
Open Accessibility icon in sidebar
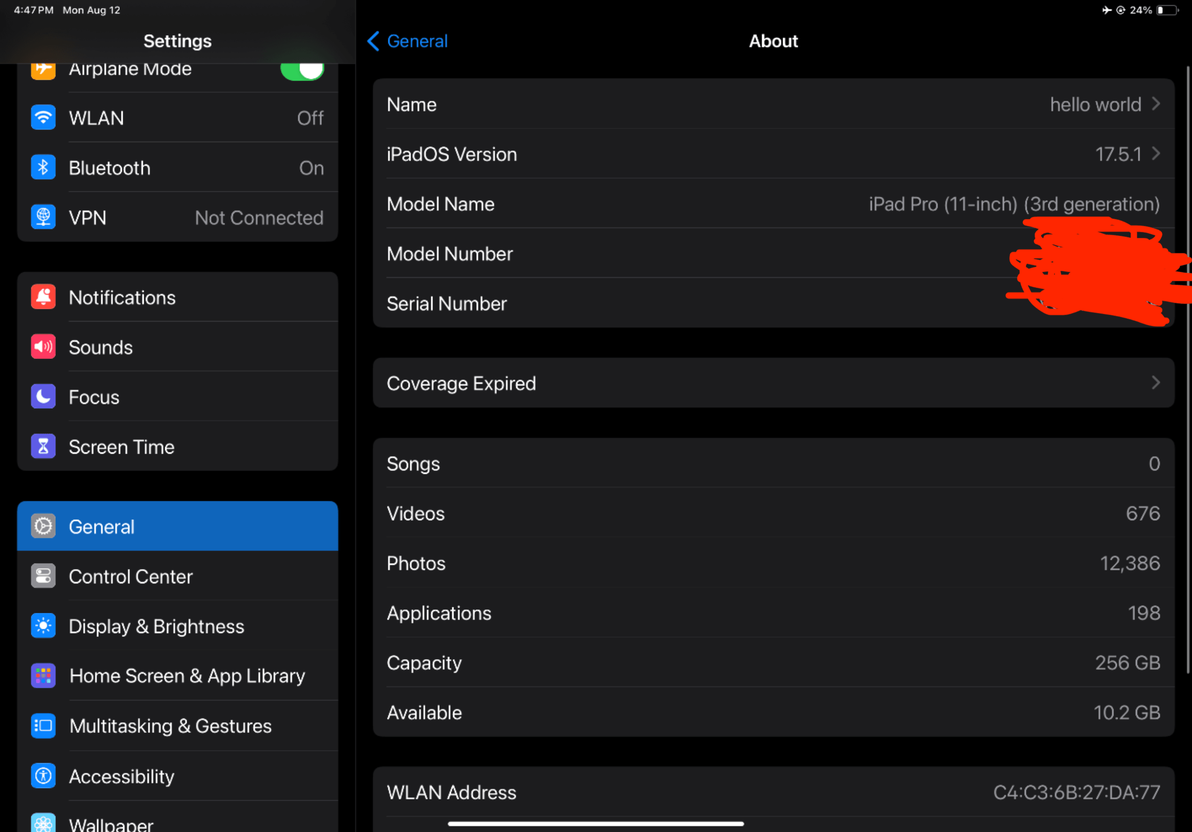click(43, 776)
